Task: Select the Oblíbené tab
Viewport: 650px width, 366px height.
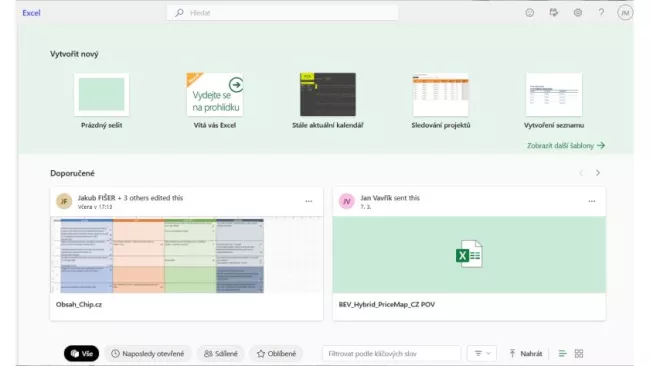Action: (276, 354)
